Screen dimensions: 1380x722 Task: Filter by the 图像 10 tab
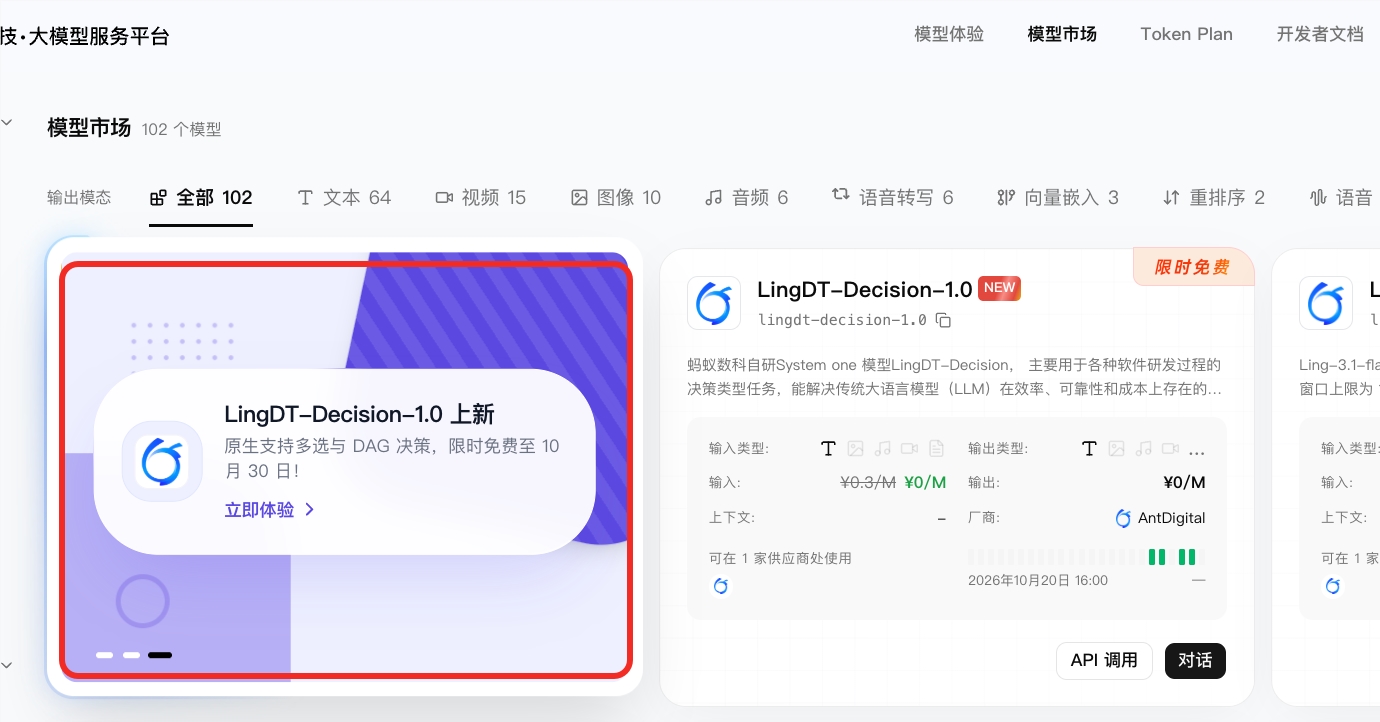[616, 198]
